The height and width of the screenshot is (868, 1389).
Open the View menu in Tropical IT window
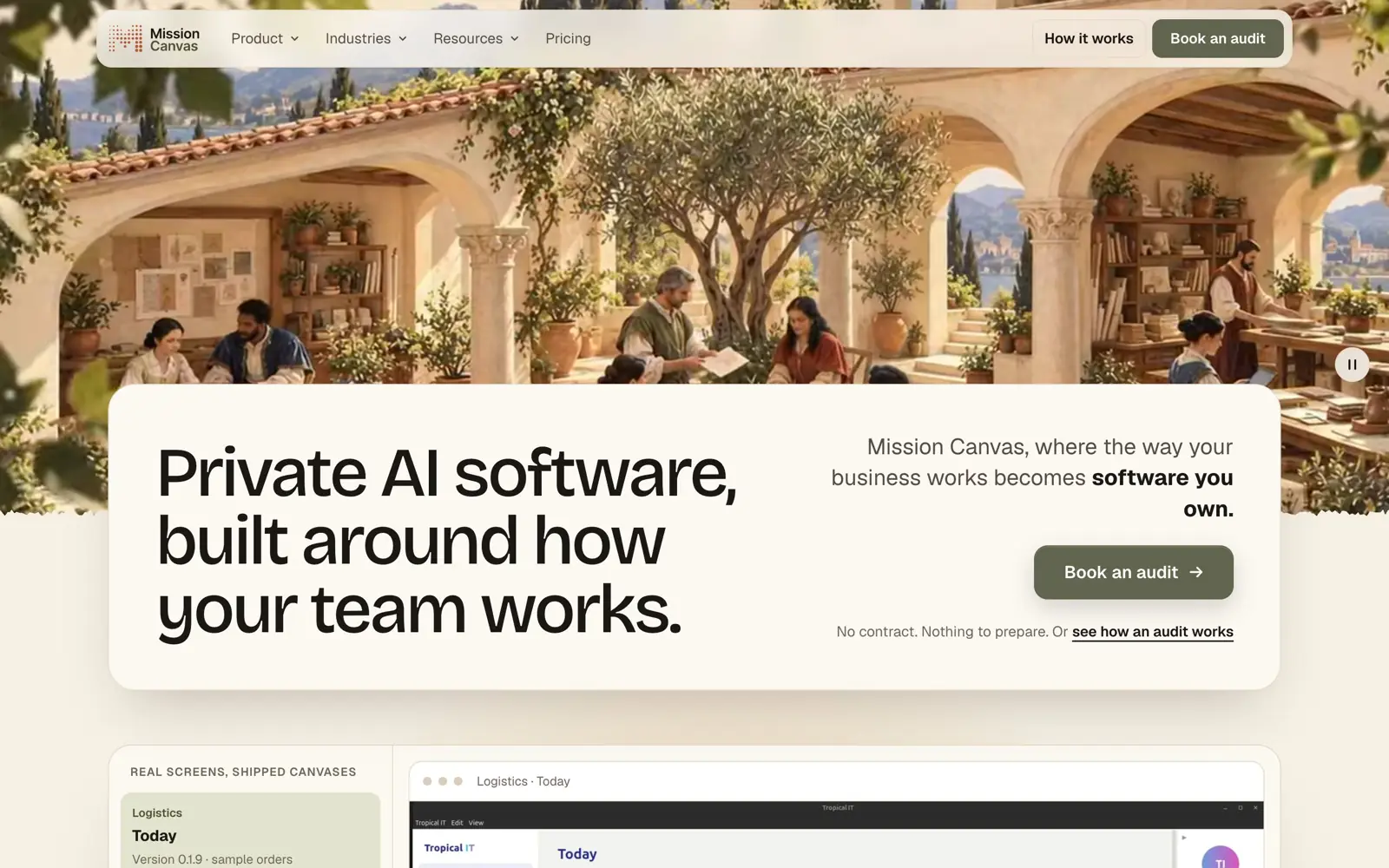(476, 823)
